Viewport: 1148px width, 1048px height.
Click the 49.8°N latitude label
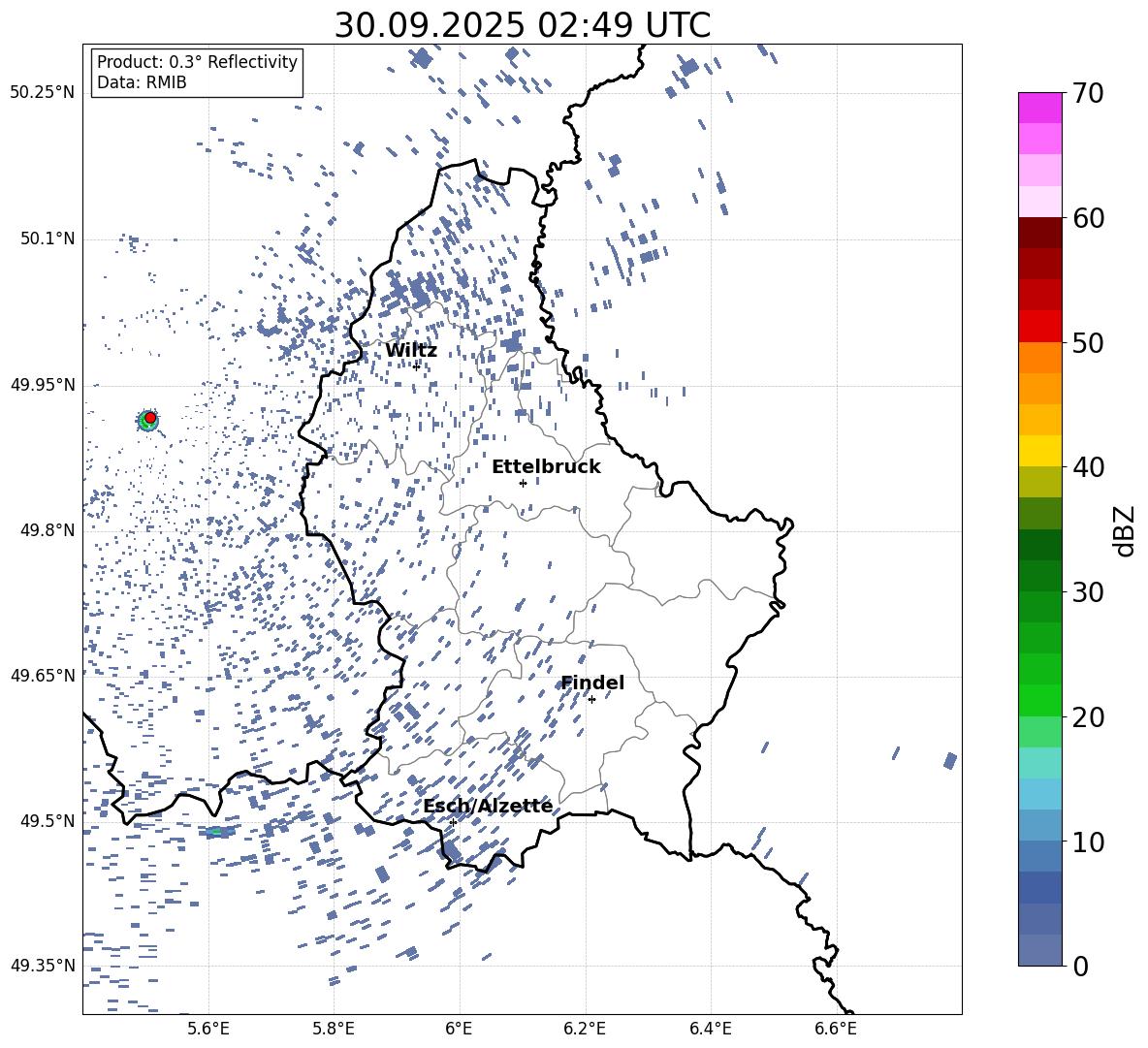tap(48, 530)
